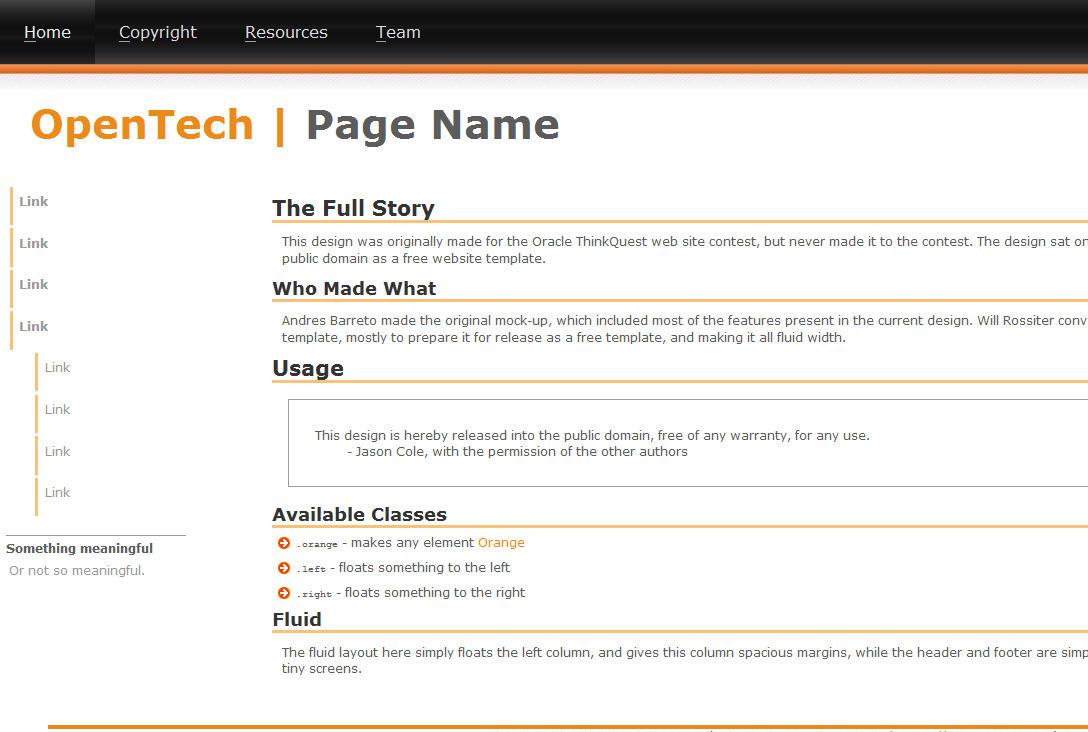Image resolution: width=1088 pixels, height=732 pixels.
Task: Click the gray 'Page Name' title text
Action: tap(432, 125)
